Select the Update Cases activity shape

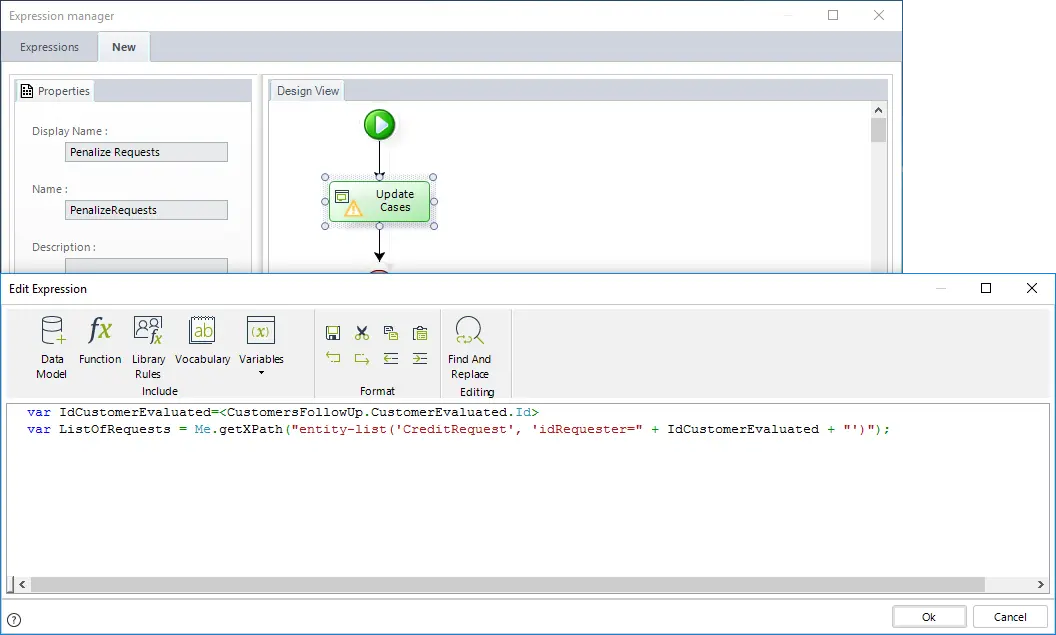(x=379, y=201)
